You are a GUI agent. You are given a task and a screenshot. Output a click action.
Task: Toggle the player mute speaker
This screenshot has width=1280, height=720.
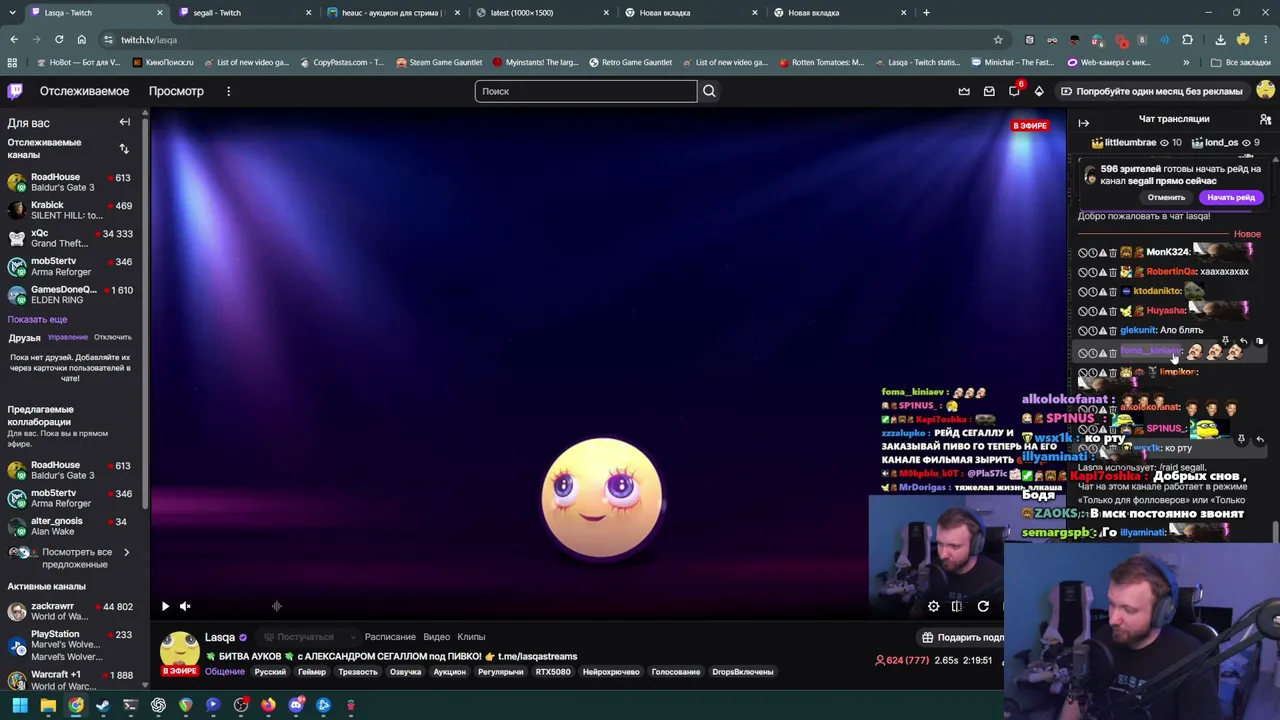(185, 606)
